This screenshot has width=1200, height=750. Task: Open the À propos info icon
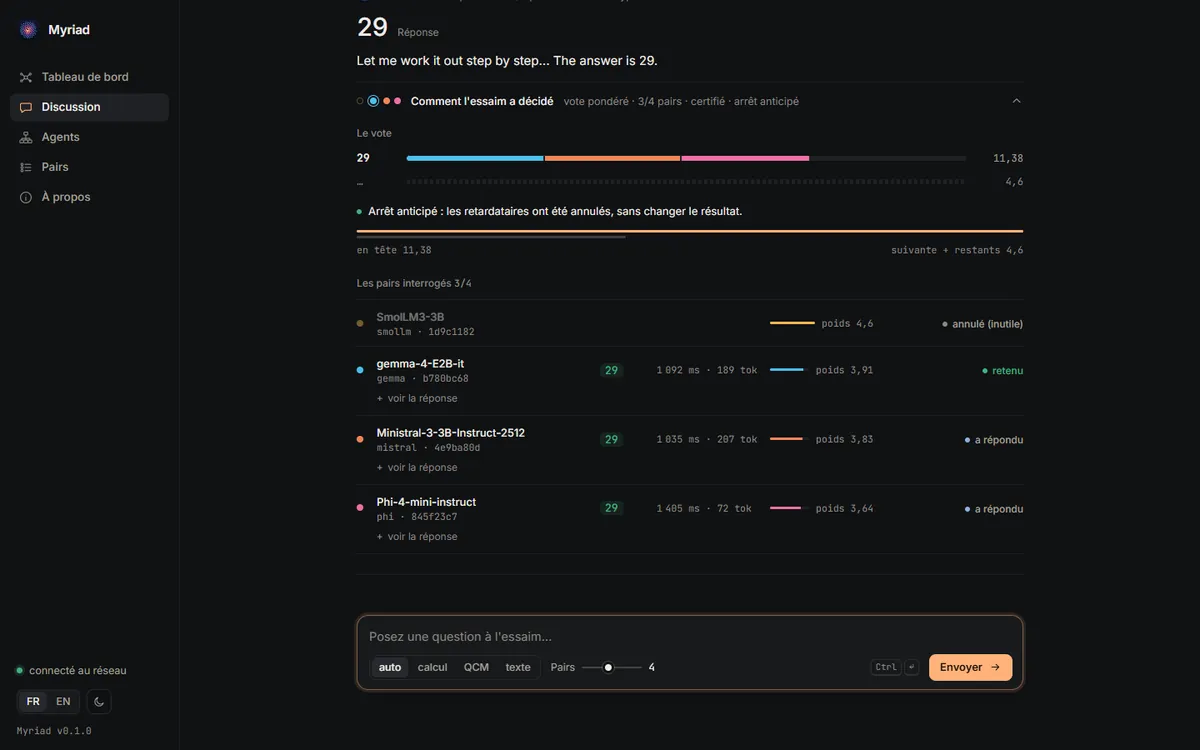coord(26,197)
